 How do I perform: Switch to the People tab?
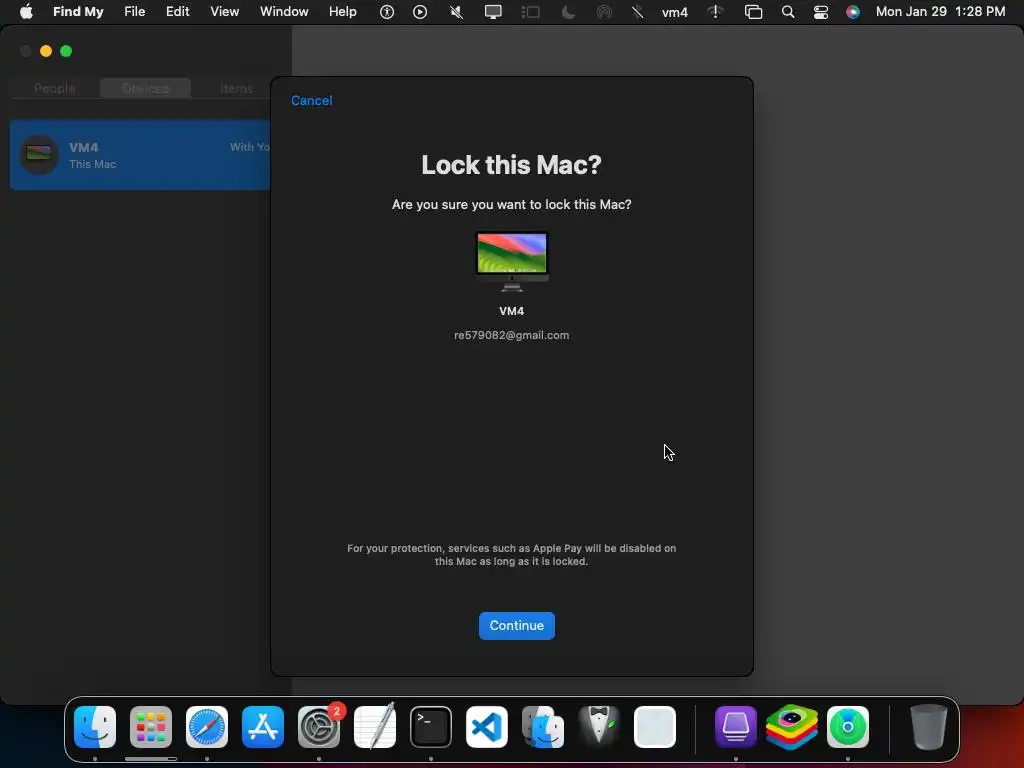click(55, 88)
